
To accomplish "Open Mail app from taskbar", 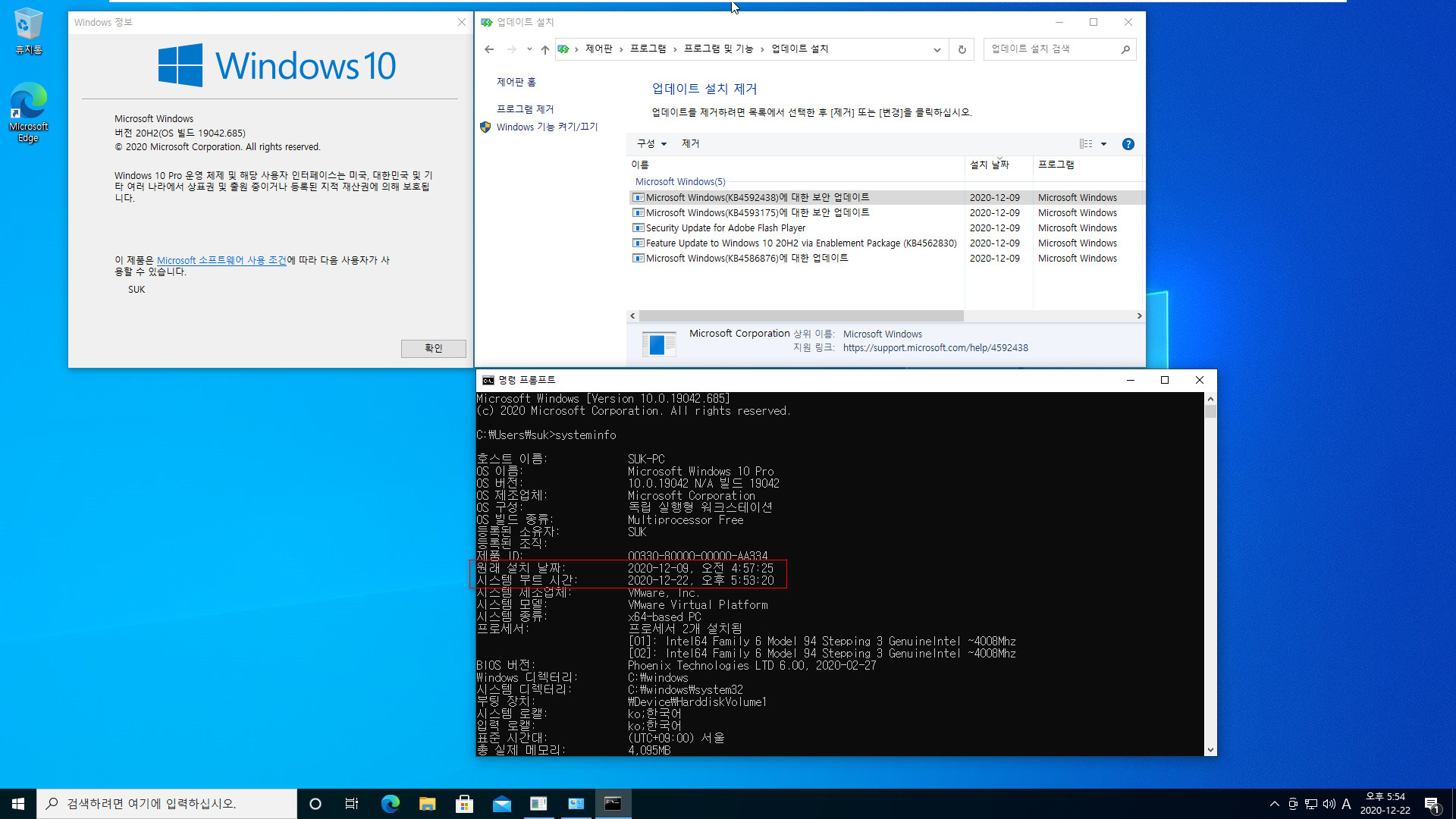I will pyautogui.click(x=501, y=804).
